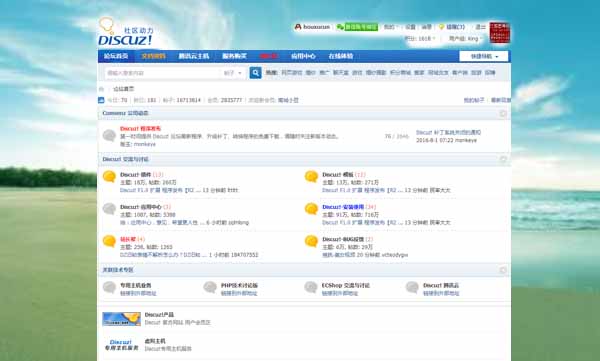Collapse the Discuz! 交流与讨论 section toggle

(503, 159)
